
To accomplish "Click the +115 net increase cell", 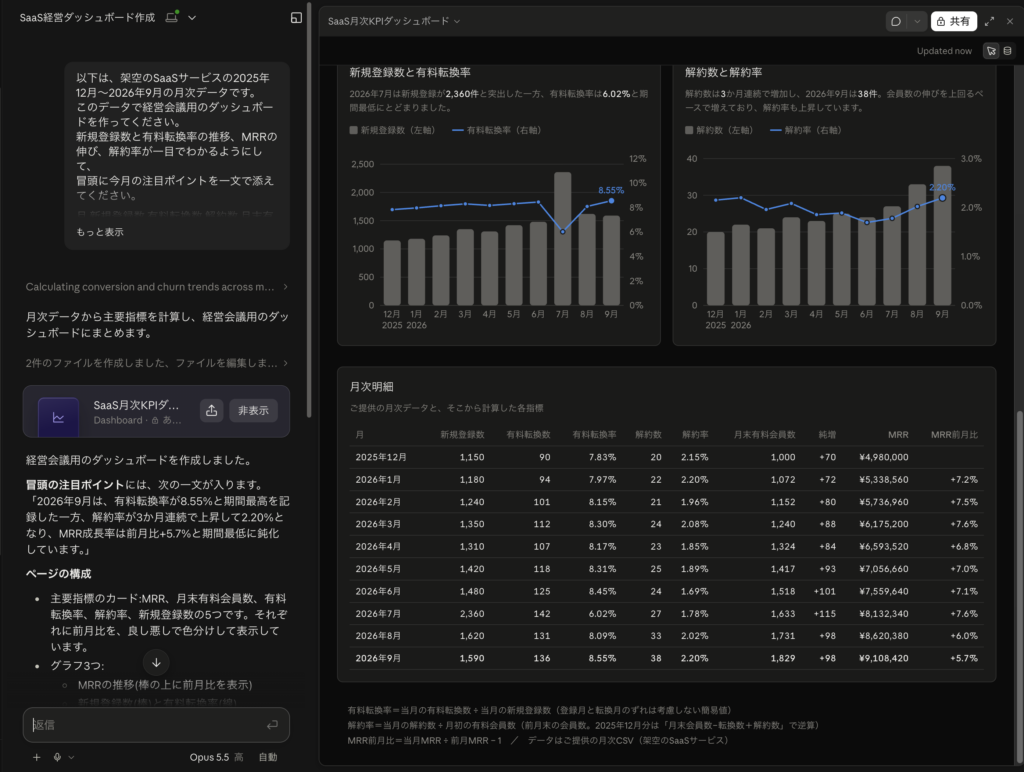I will pyautogui.click(x=825, y=614).
